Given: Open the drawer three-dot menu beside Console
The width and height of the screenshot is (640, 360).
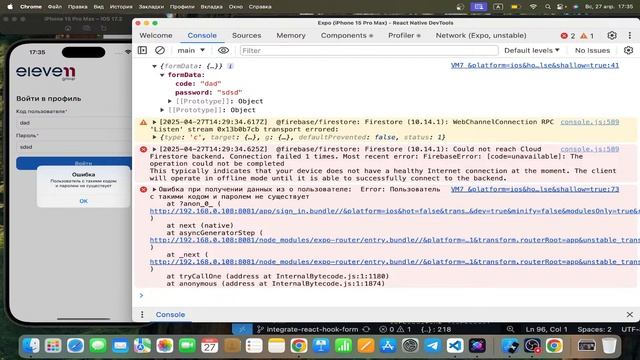Looking at the screenshot, I should (x=142, y=314).
